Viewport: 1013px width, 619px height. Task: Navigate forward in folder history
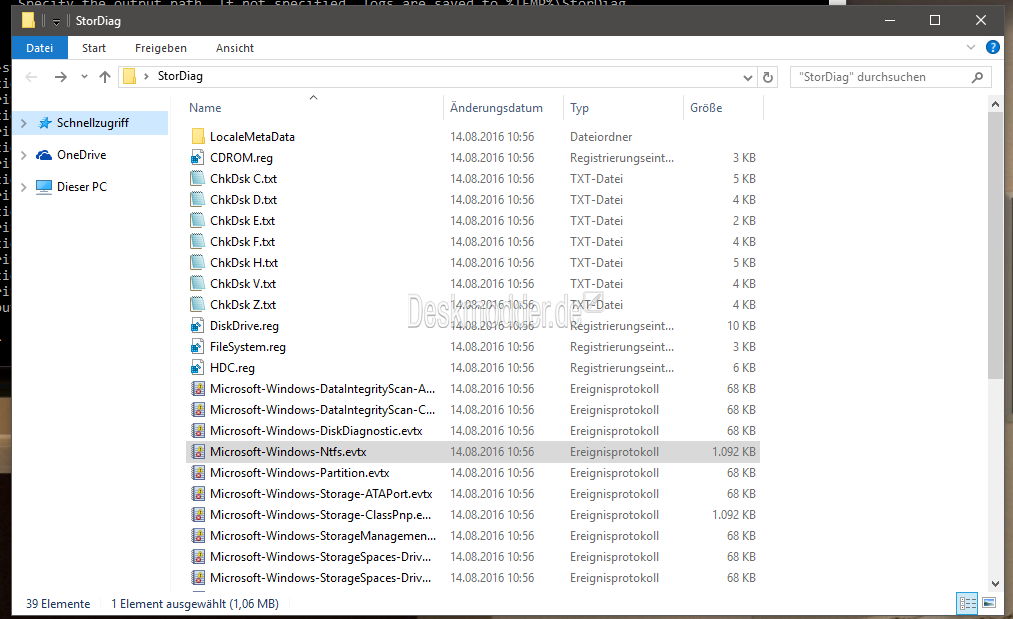click(x=61, y=77)
